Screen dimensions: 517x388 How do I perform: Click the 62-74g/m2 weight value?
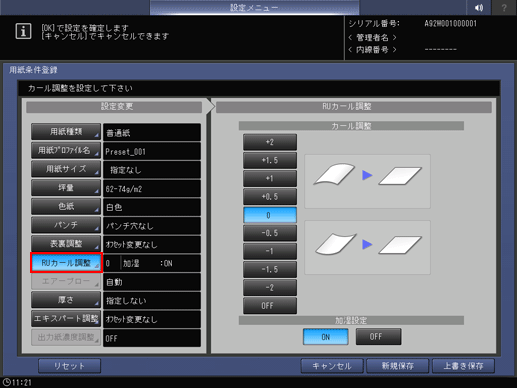(x=152, y=188)
